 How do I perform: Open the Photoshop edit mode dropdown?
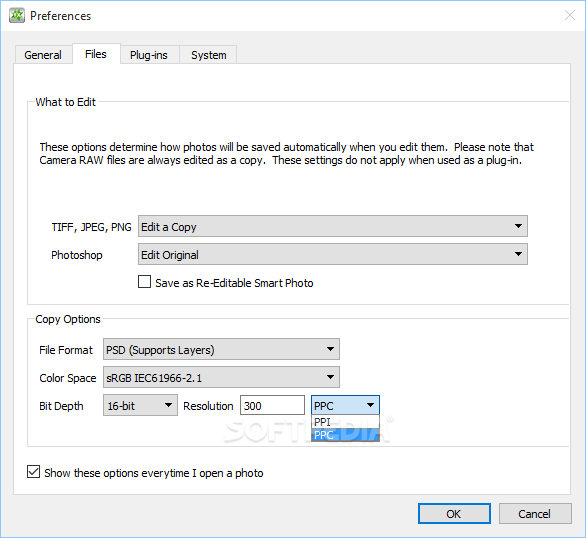pos(333,254)
